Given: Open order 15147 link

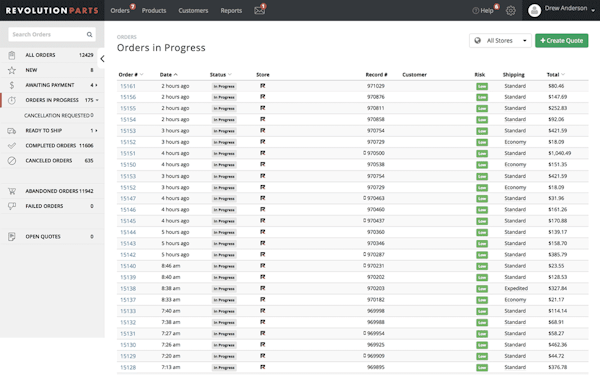Looking at the screenshot, I should coord(128,199).
